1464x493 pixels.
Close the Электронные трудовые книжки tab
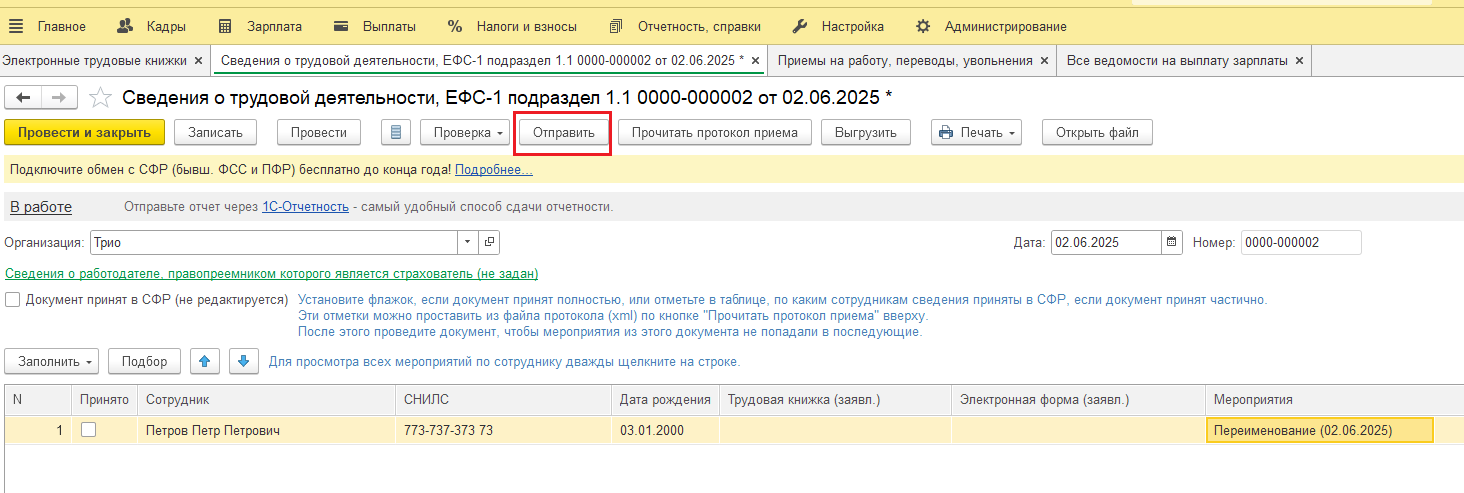198,61
